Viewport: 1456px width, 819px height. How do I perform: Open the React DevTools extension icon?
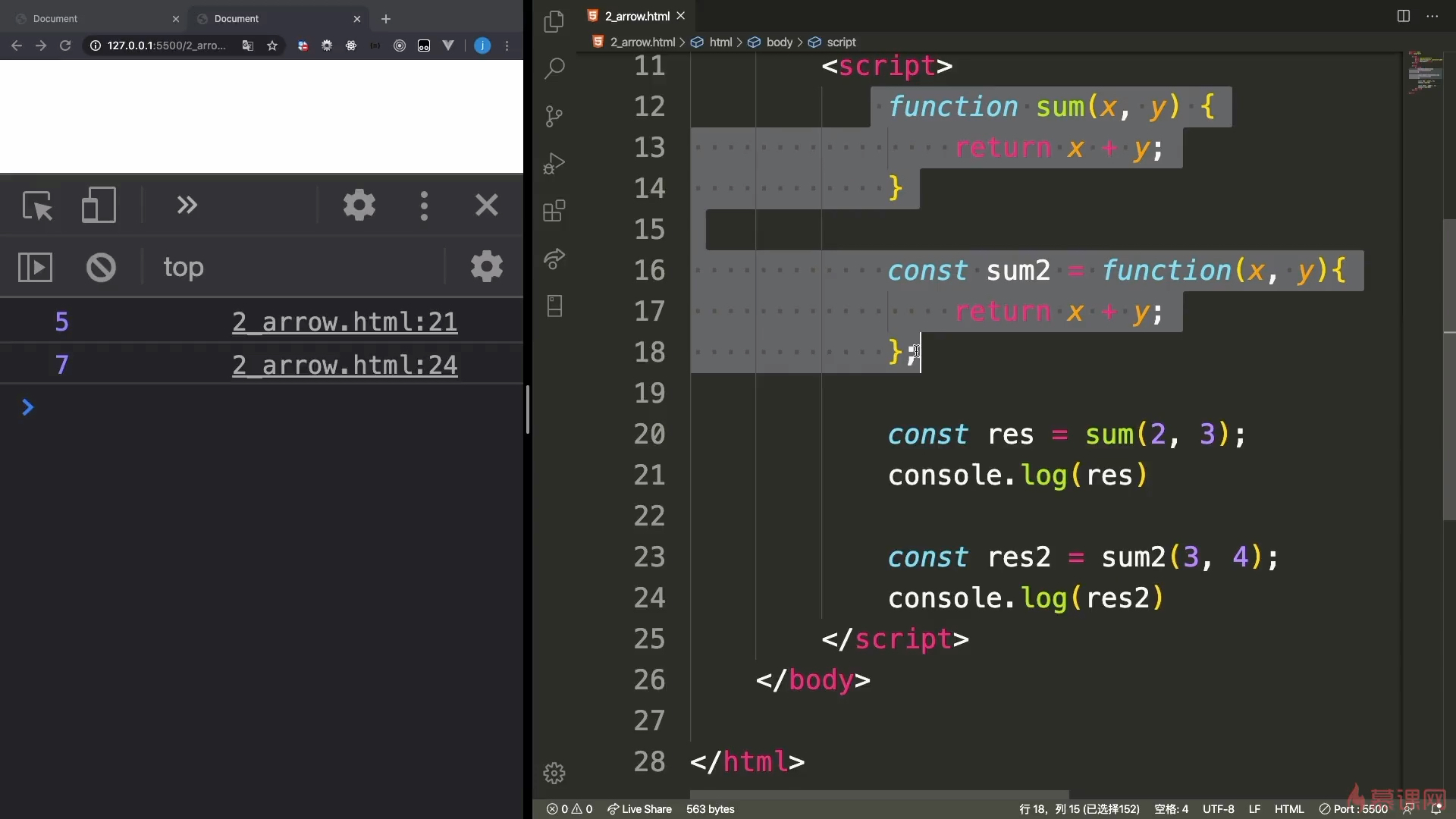pyautogui.click(x=351, y=45)
